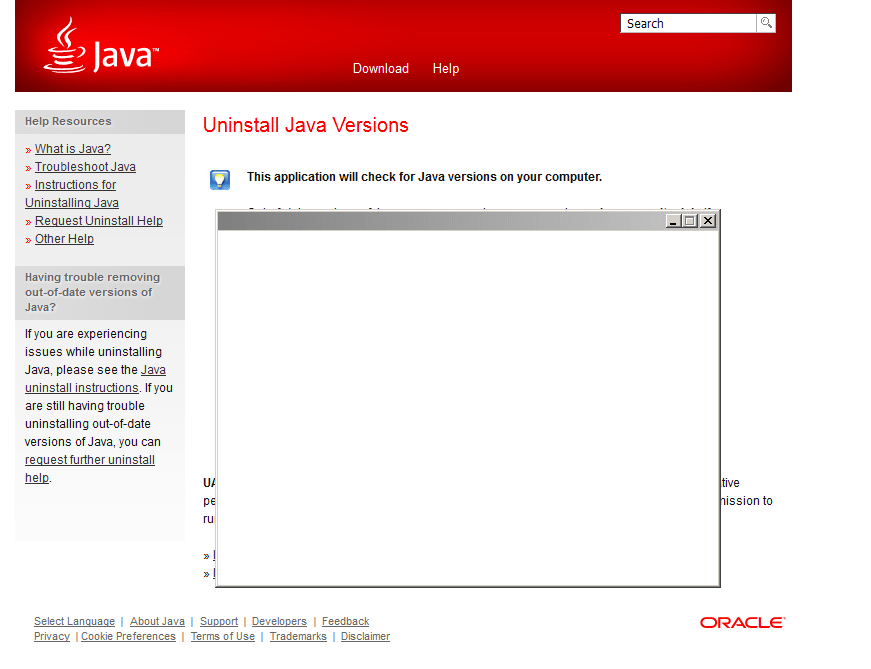
Task: Click Terms of Use footer link
Action: (223, 636)
